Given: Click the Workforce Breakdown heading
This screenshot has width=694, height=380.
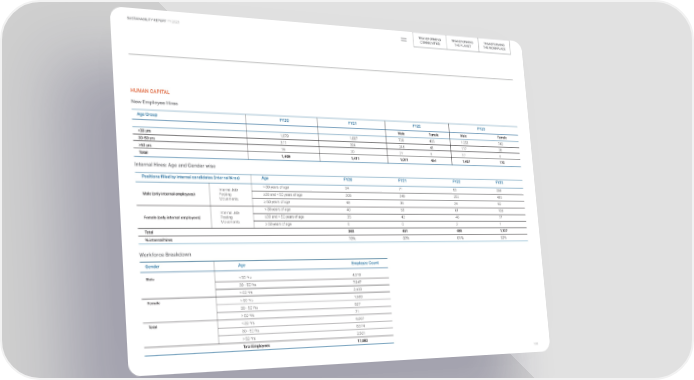Looking at the screenshot, I should [165, 255].
